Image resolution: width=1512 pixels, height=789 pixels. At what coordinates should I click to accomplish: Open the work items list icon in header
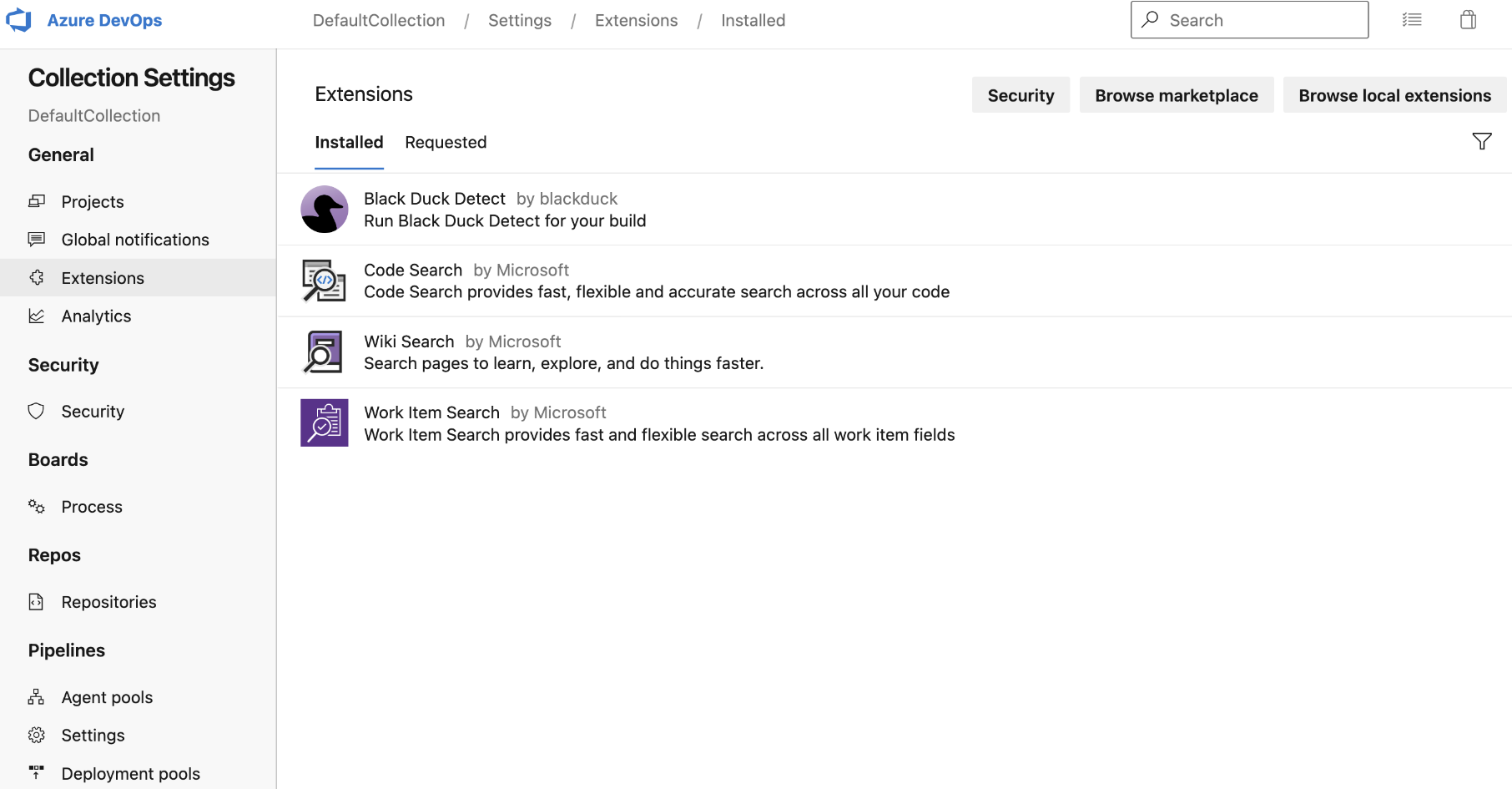[x=1411, y=20]
